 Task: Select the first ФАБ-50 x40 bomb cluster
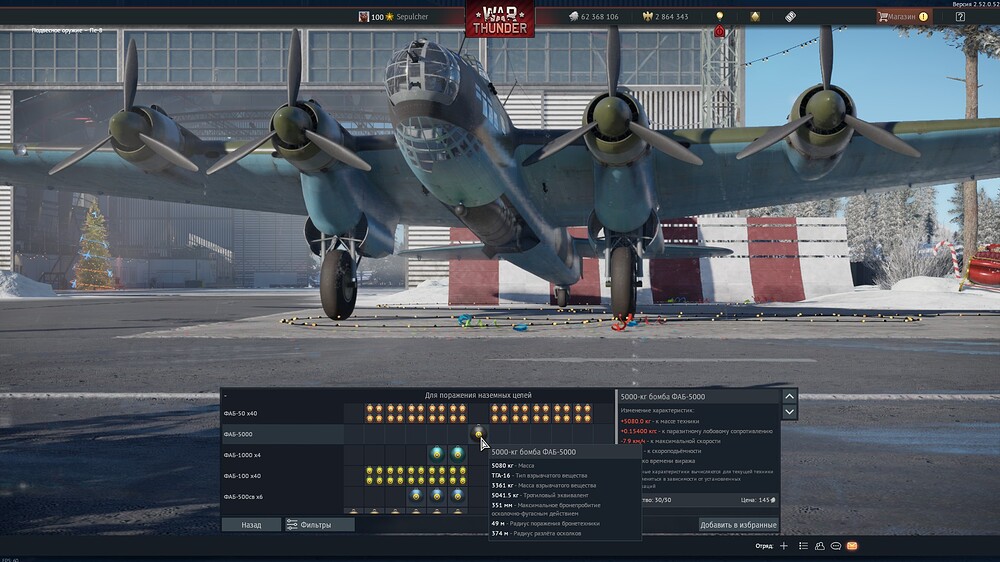[374, 413]
